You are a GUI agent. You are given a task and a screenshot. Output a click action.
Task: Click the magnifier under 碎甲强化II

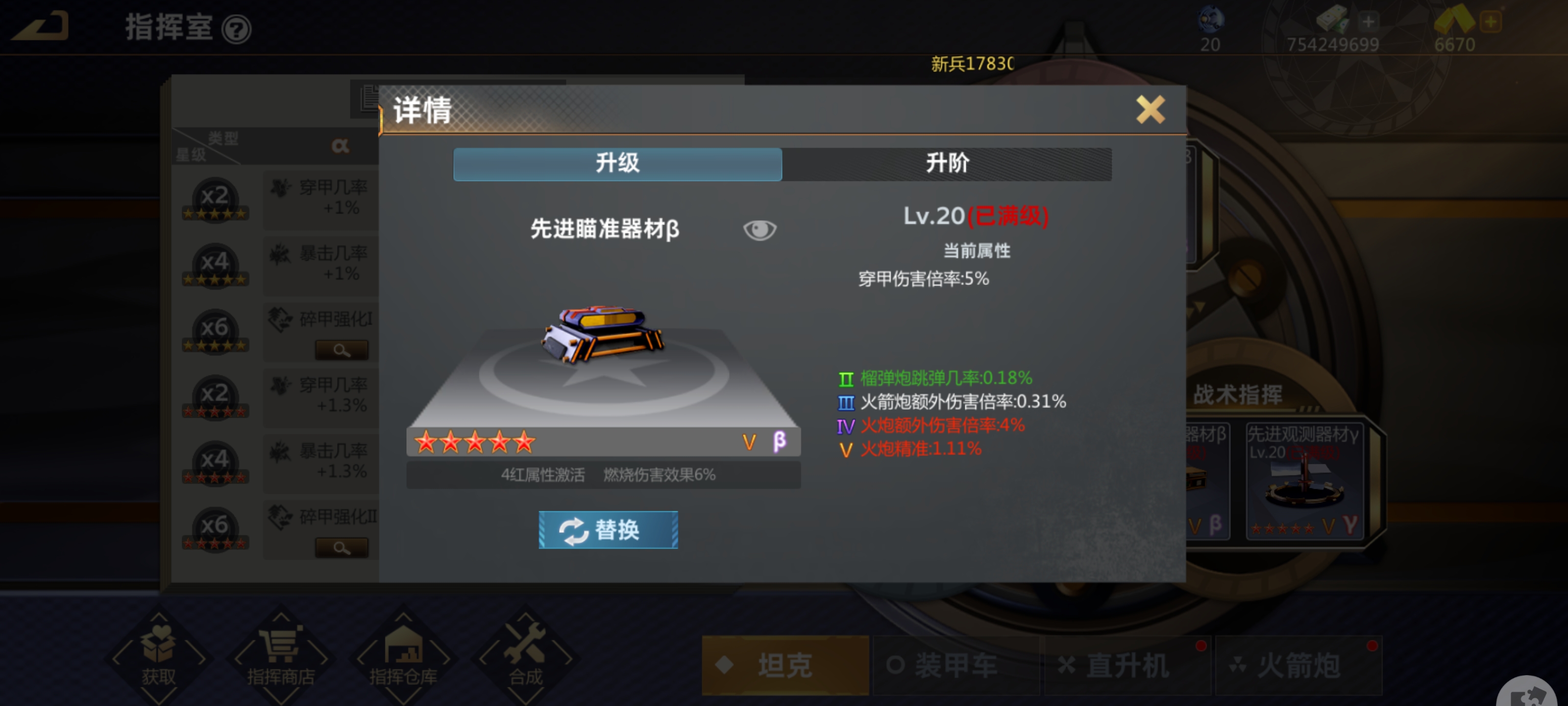pos(342,548)
